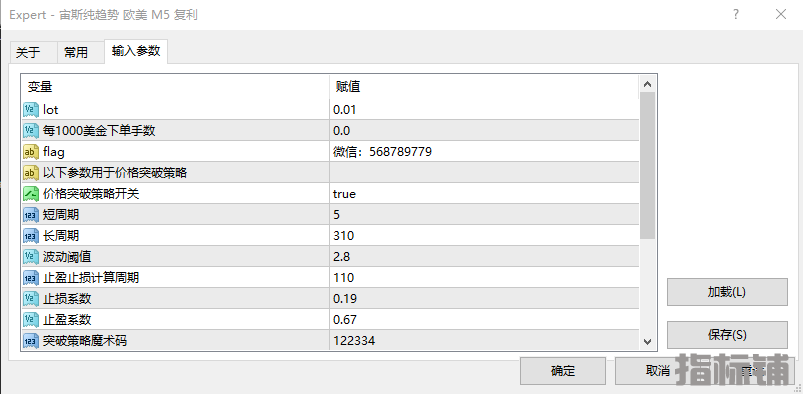Click the scrollbar down arrow

647,341
